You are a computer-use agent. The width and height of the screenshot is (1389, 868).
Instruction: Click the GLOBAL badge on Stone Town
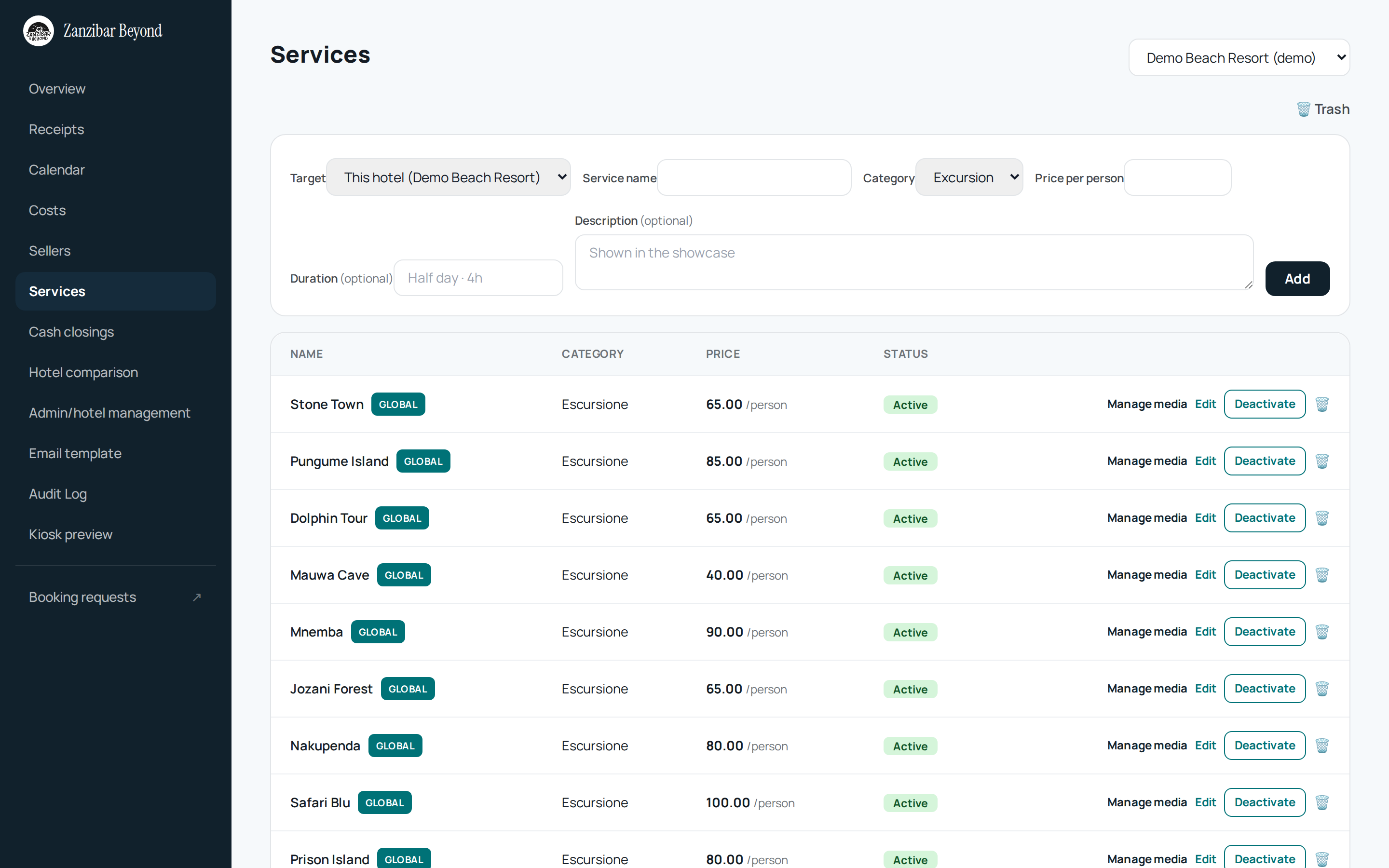[x=398, y=404]
